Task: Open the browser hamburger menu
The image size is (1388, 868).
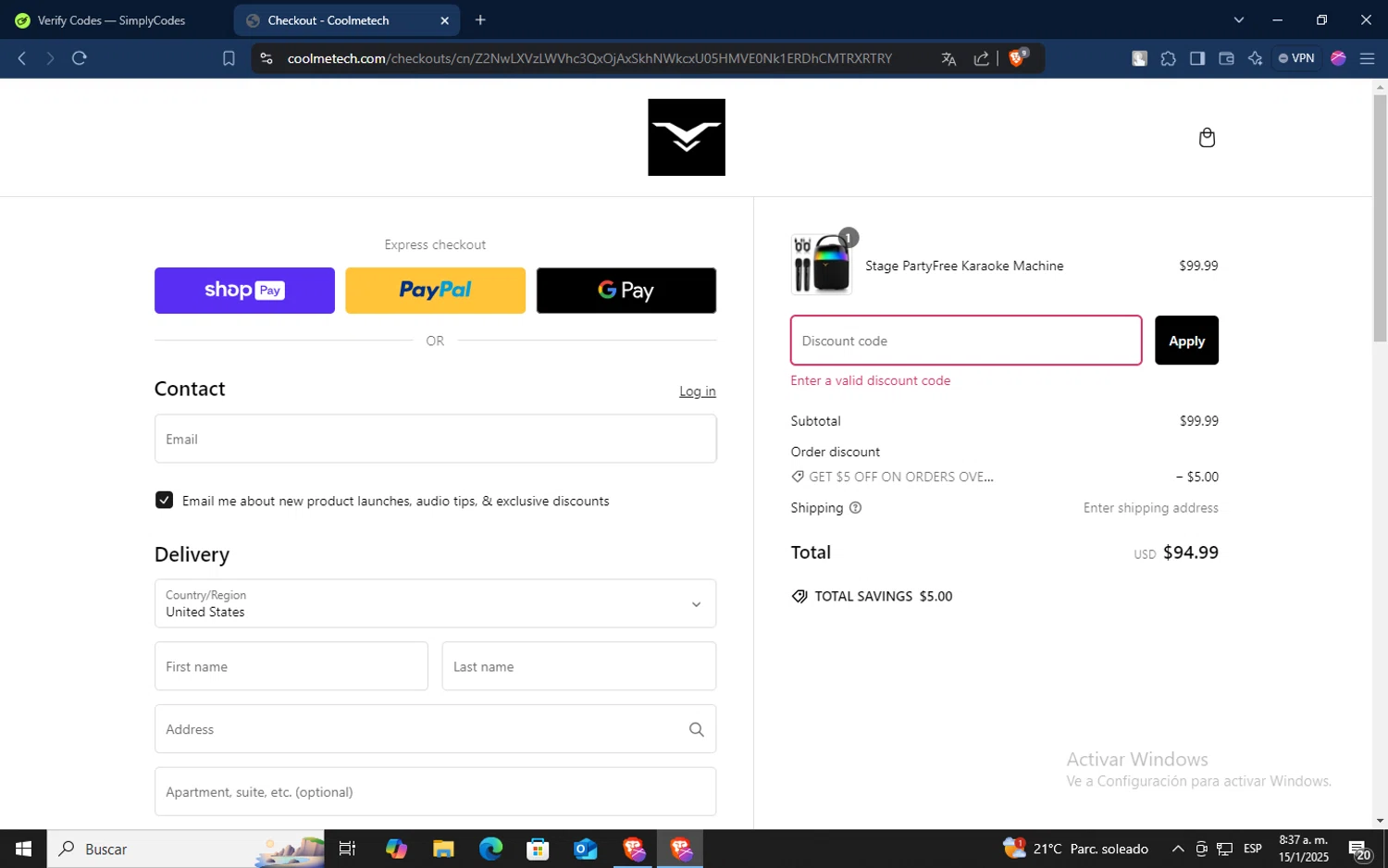Action: 1367,58
